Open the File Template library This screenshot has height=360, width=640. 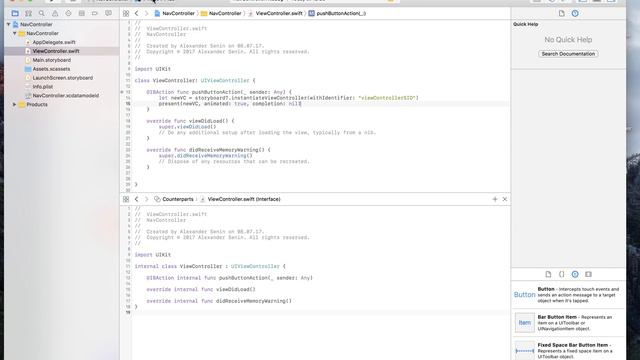(x=548, y=274)
